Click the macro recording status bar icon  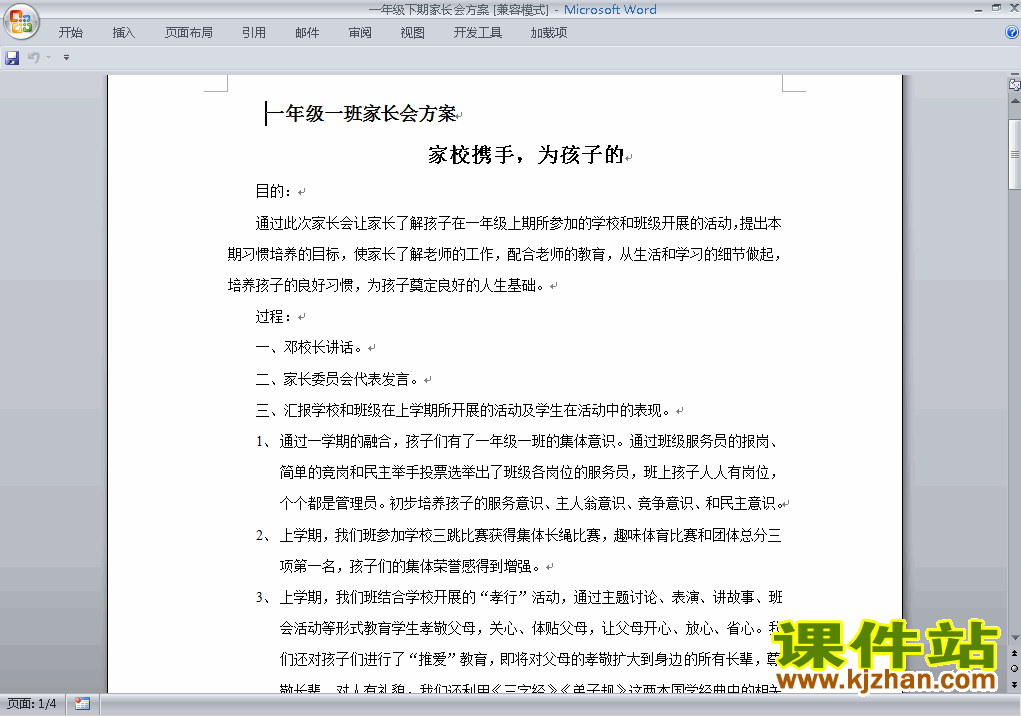[x=82, y=704]
